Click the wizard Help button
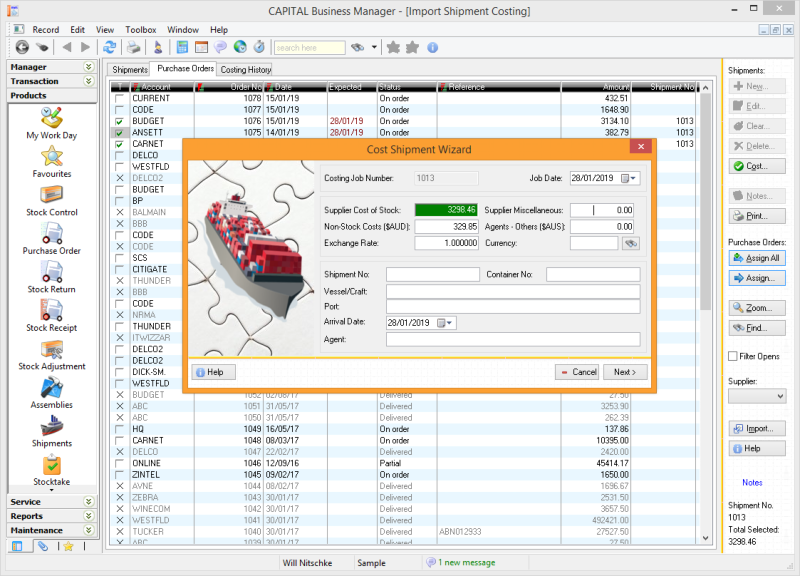 [x=214, y=372]
